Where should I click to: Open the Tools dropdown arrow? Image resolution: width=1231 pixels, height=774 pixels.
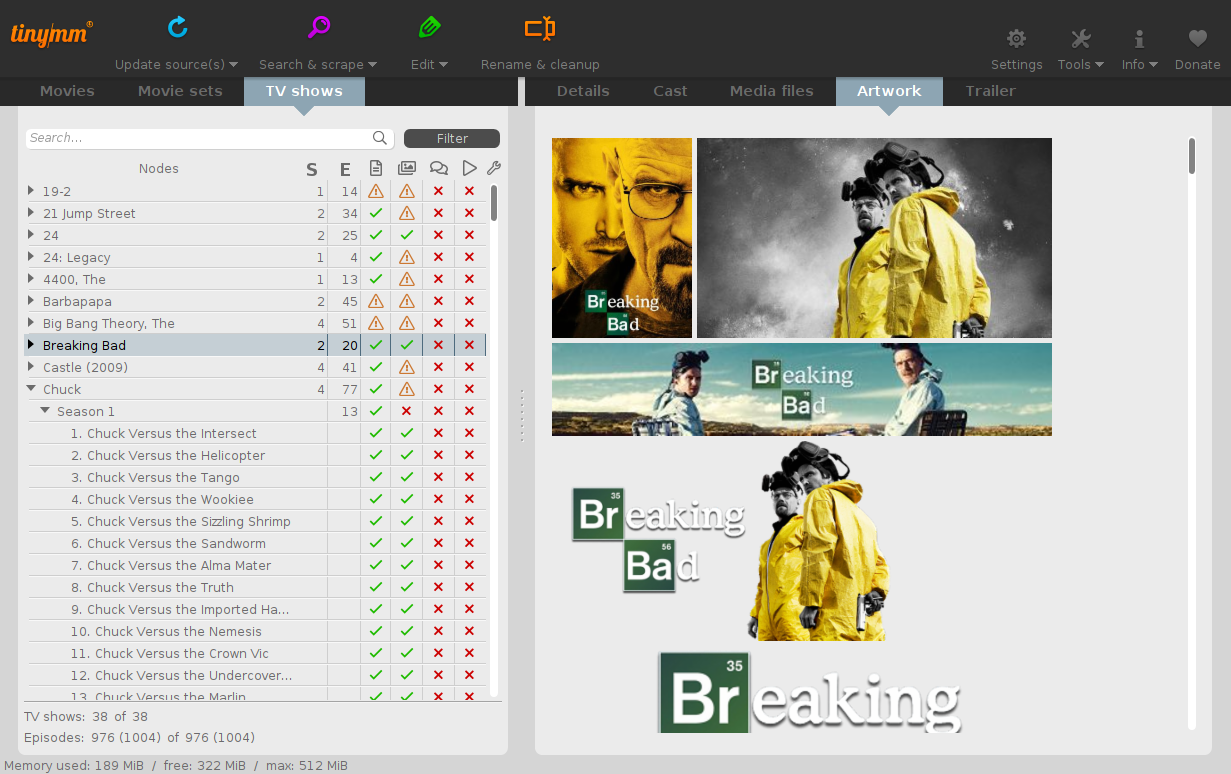pyautogui.click(x=1100, y=65)
